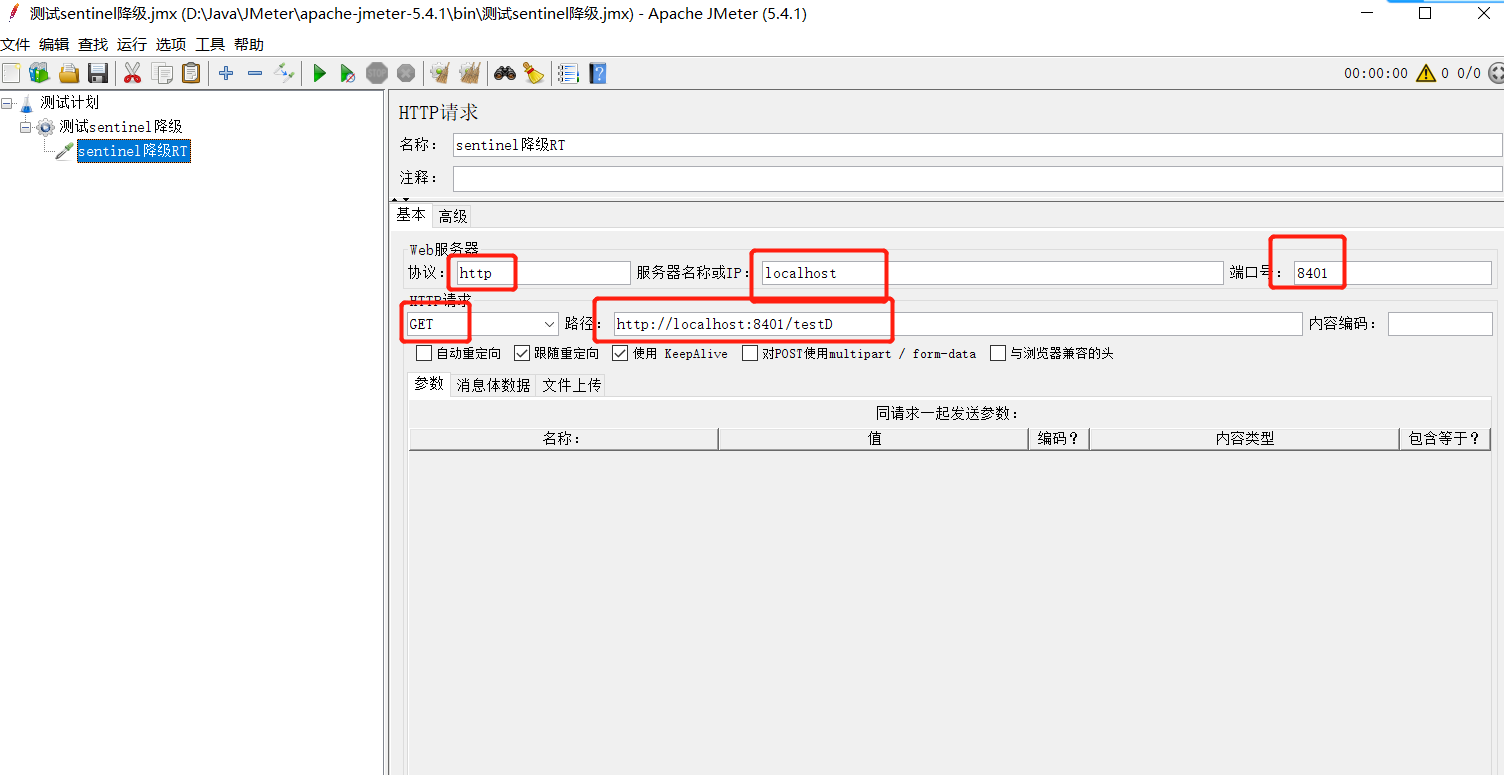Open the 选项 menu
Viewport: 1504px width, 775px height.
pos(171,44)
